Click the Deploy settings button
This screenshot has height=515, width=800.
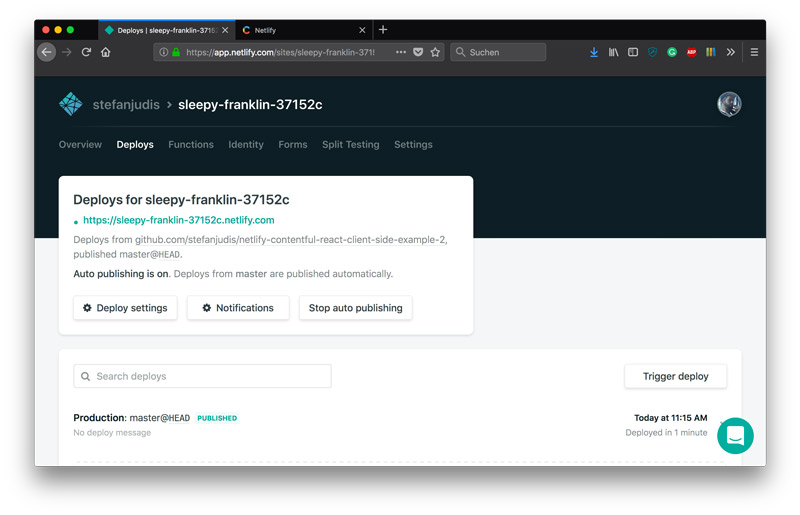125,308
